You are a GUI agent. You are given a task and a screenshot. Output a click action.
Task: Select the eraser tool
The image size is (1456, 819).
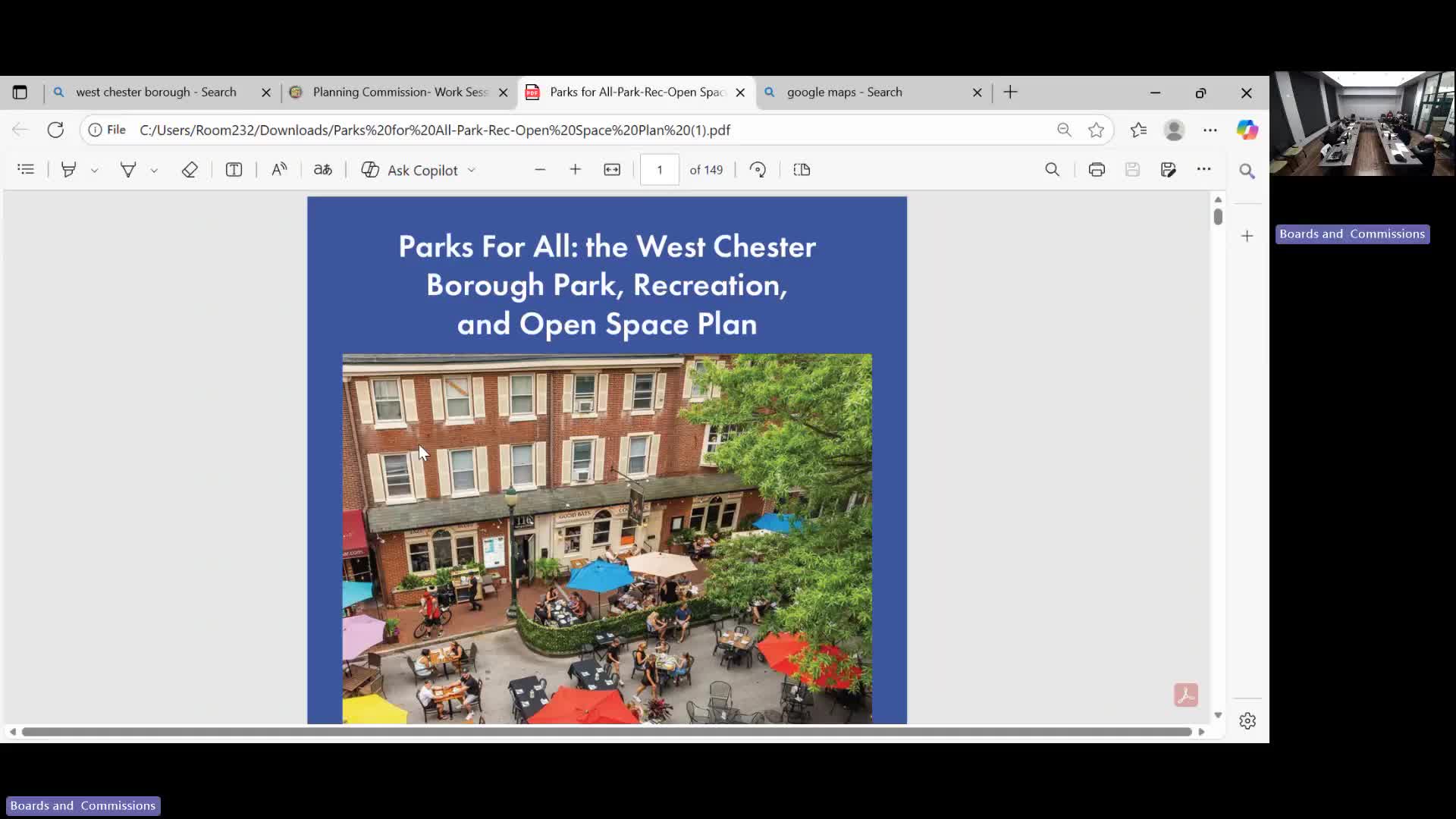tap(190, 169)
